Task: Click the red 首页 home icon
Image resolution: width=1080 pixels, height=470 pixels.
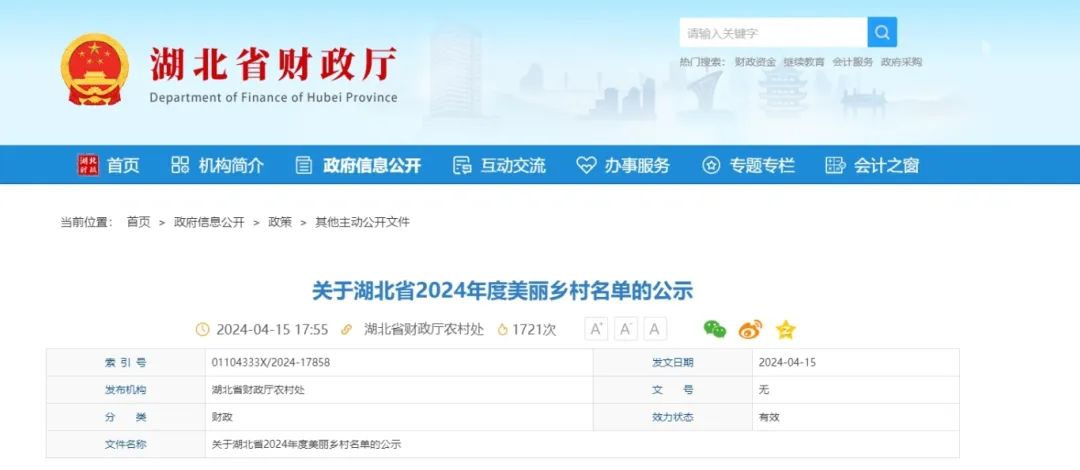Action: point(87,165)
